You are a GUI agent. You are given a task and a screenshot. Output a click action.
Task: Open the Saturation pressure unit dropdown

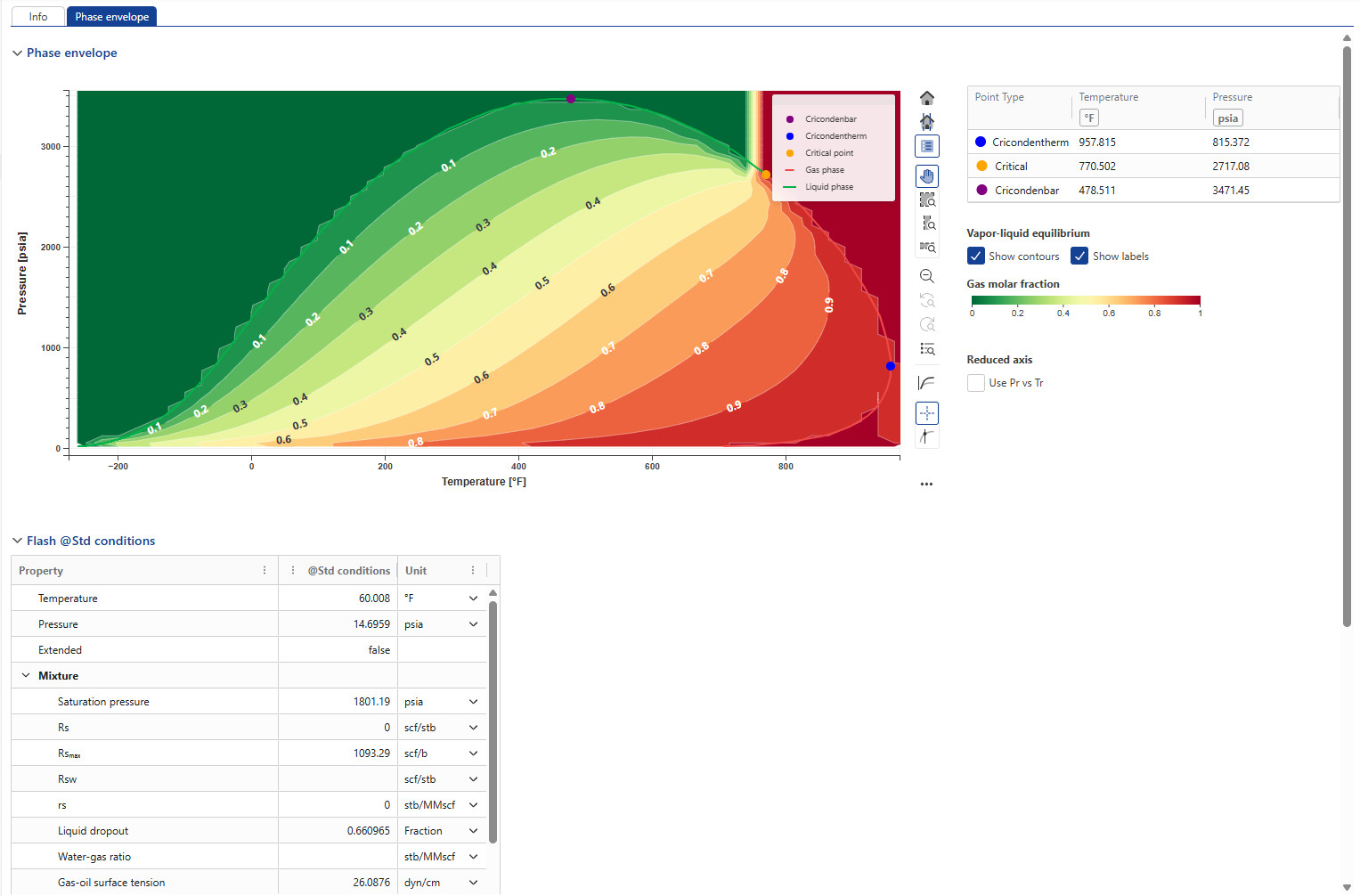click(x=473, y=702)
